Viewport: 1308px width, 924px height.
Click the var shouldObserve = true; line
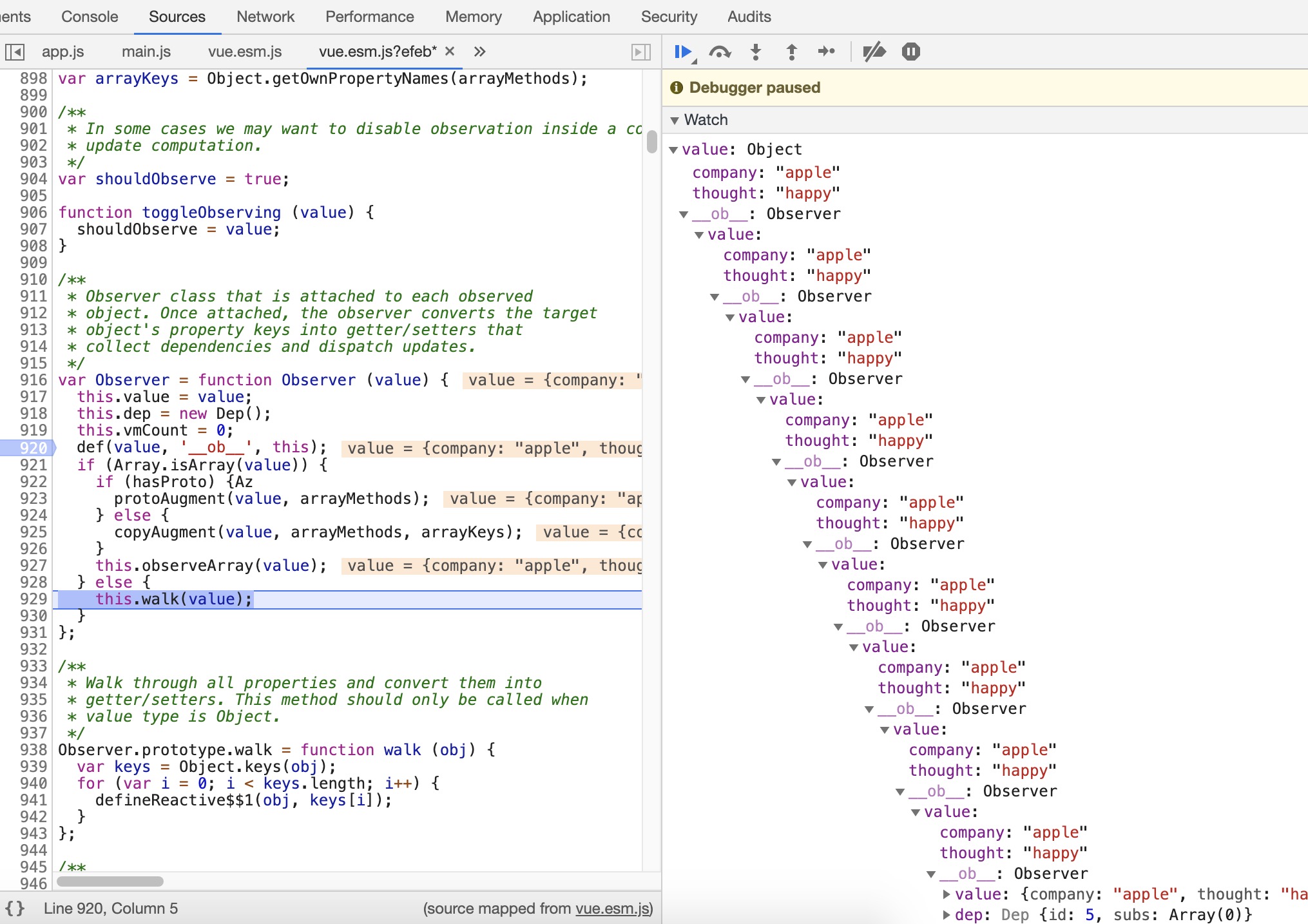174,179
